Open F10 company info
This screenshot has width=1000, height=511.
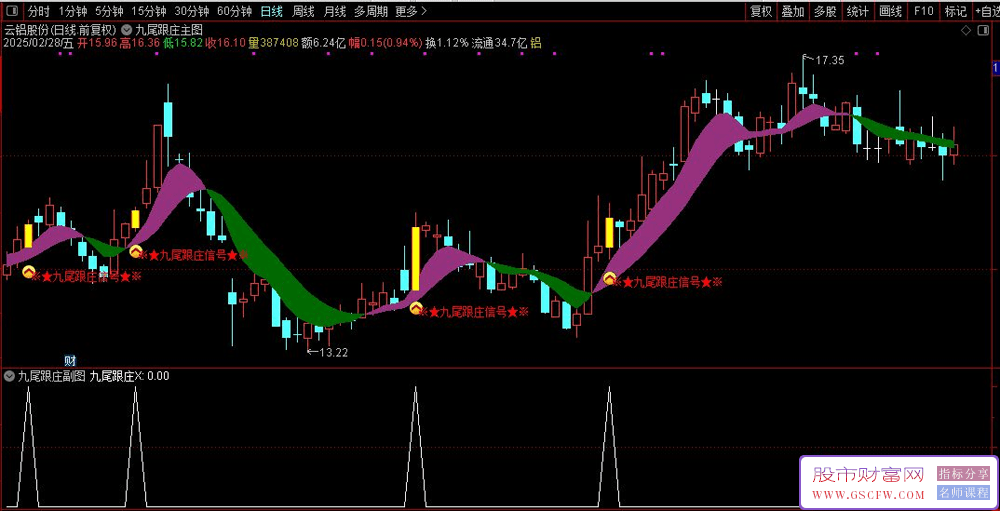coord(923,11)
